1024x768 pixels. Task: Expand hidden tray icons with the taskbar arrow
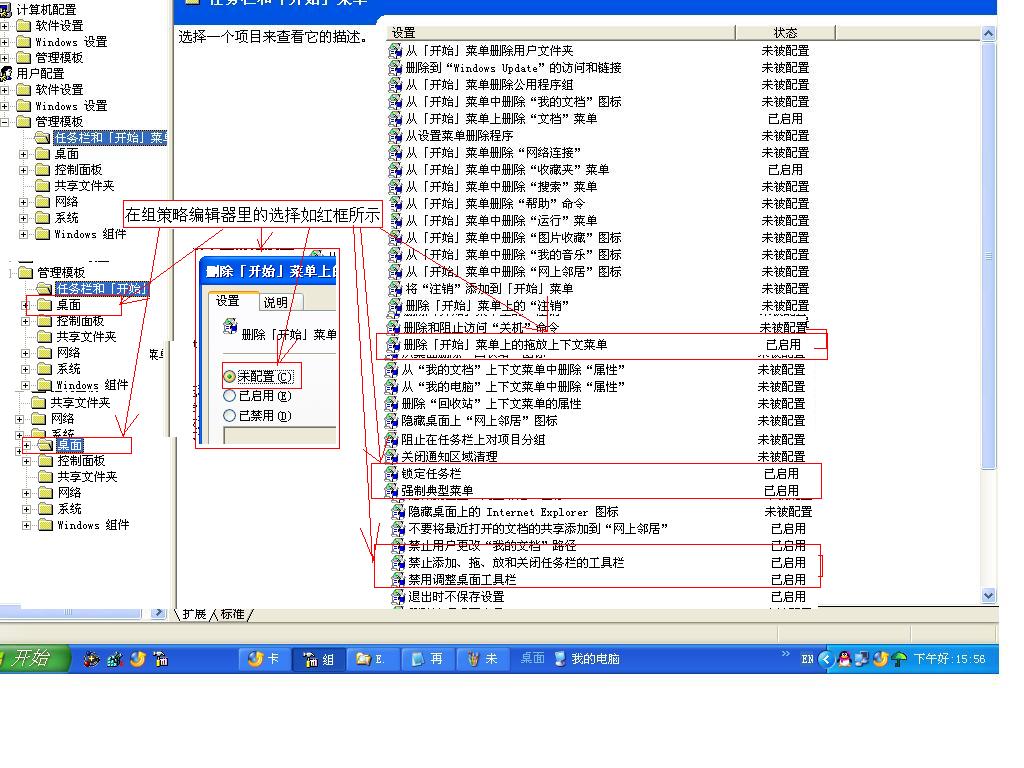pyautogui.click(x=825, y=659)
